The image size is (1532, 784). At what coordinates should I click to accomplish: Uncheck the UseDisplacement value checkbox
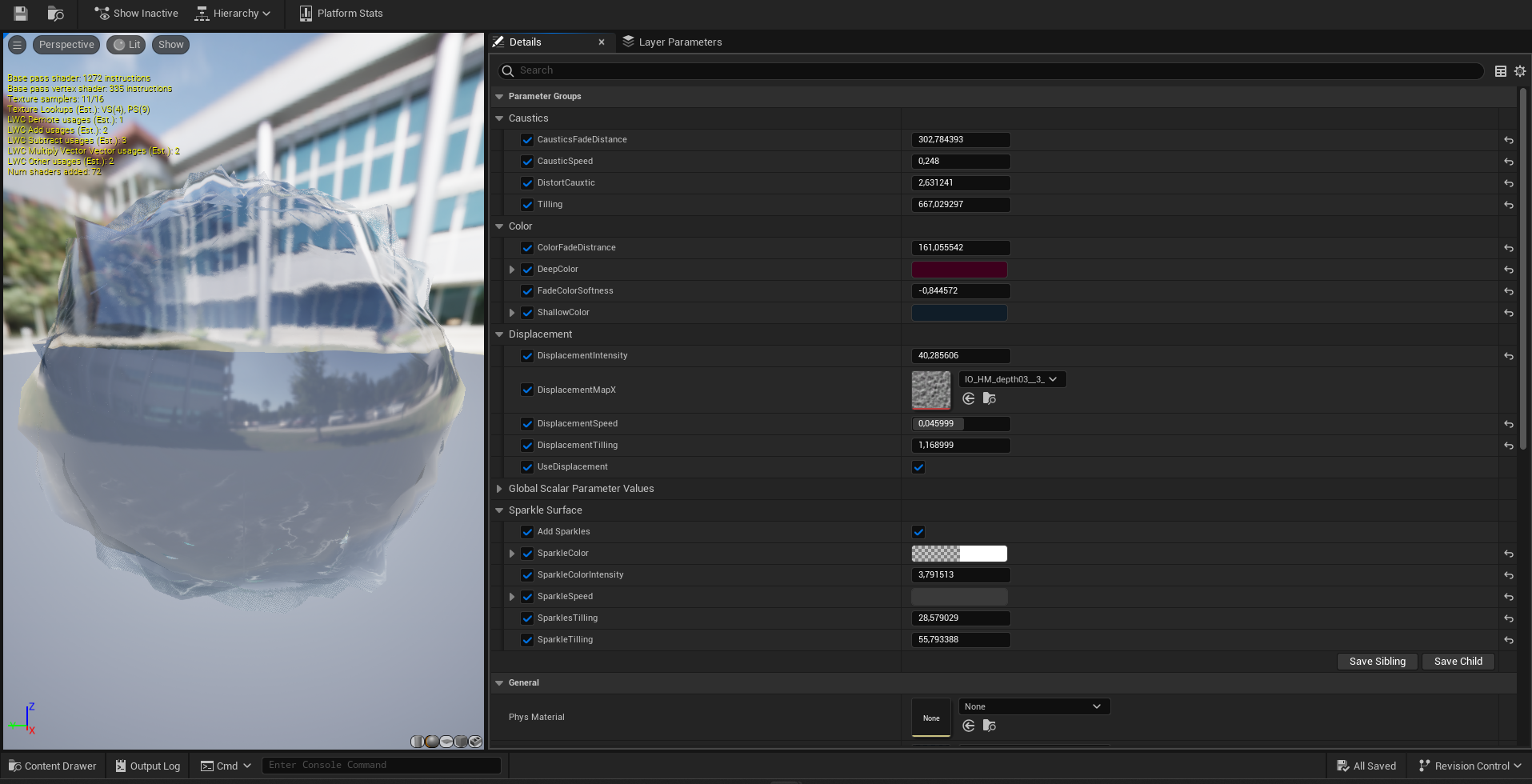pyautogui.click(x=918, y=467)
